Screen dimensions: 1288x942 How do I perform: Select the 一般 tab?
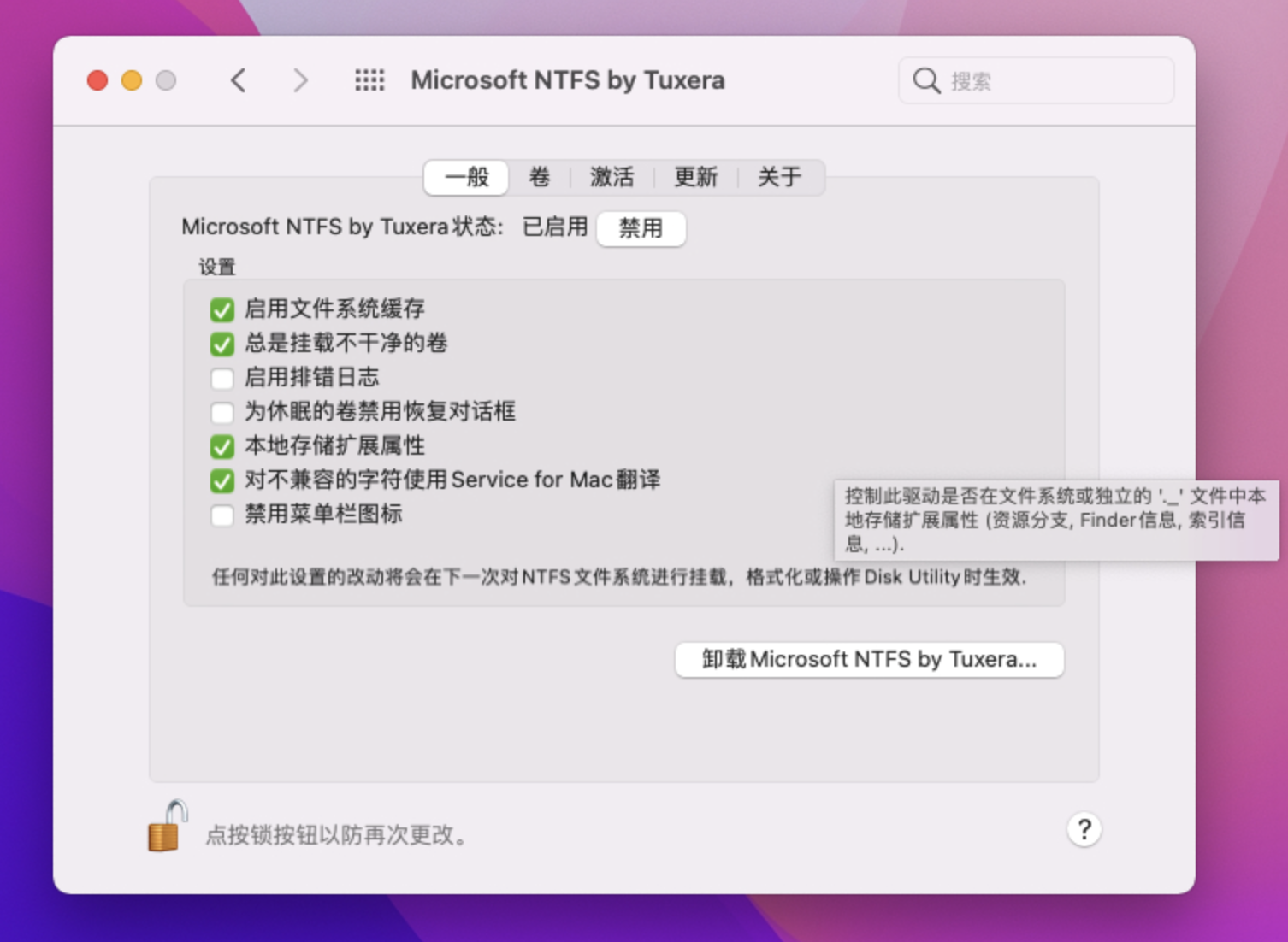467,177
